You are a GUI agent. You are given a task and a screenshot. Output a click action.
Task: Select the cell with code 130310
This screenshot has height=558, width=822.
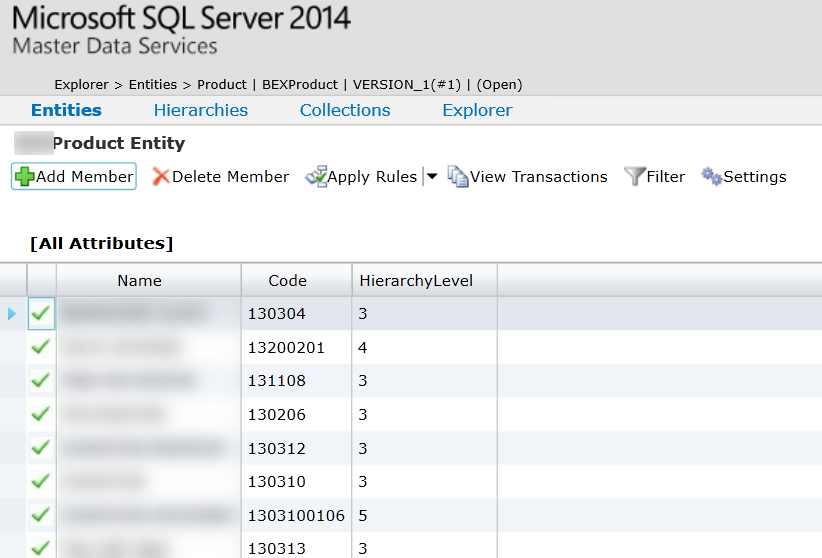pos(297,481)
